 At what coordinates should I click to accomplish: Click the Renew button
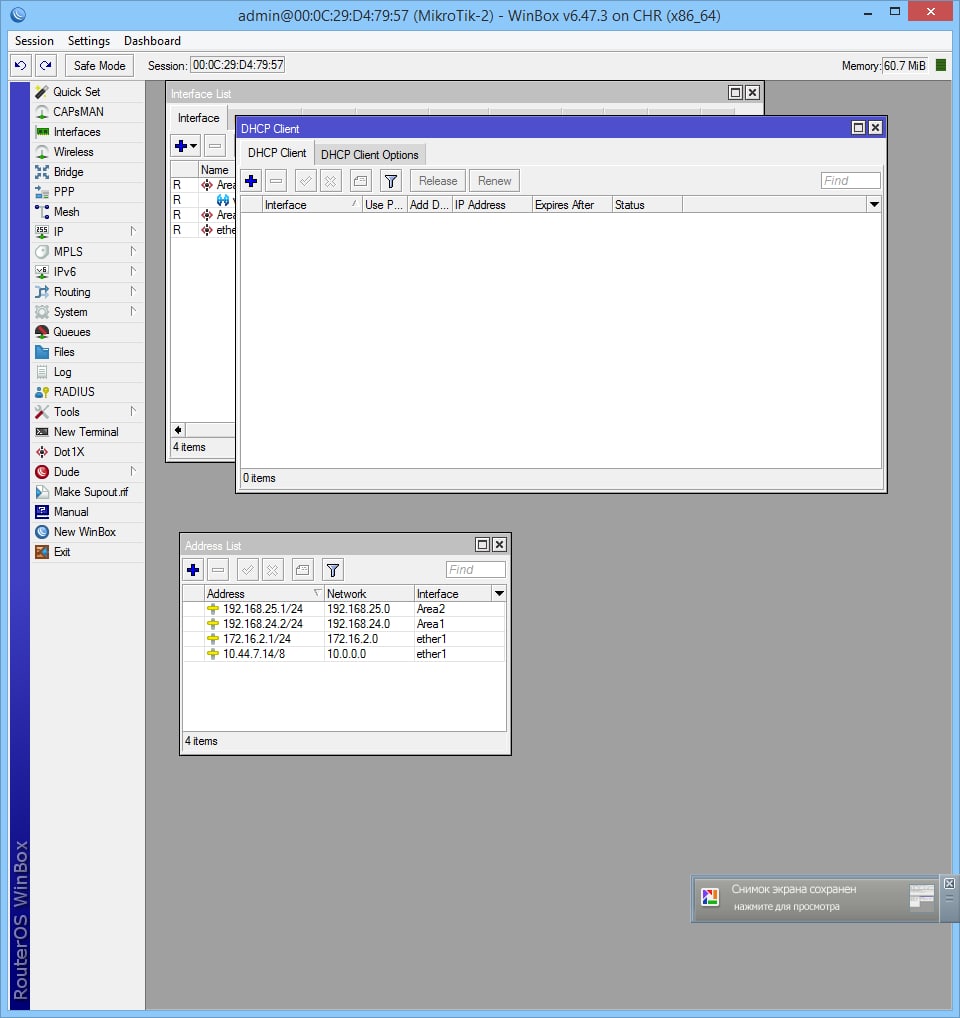[495, 181]
